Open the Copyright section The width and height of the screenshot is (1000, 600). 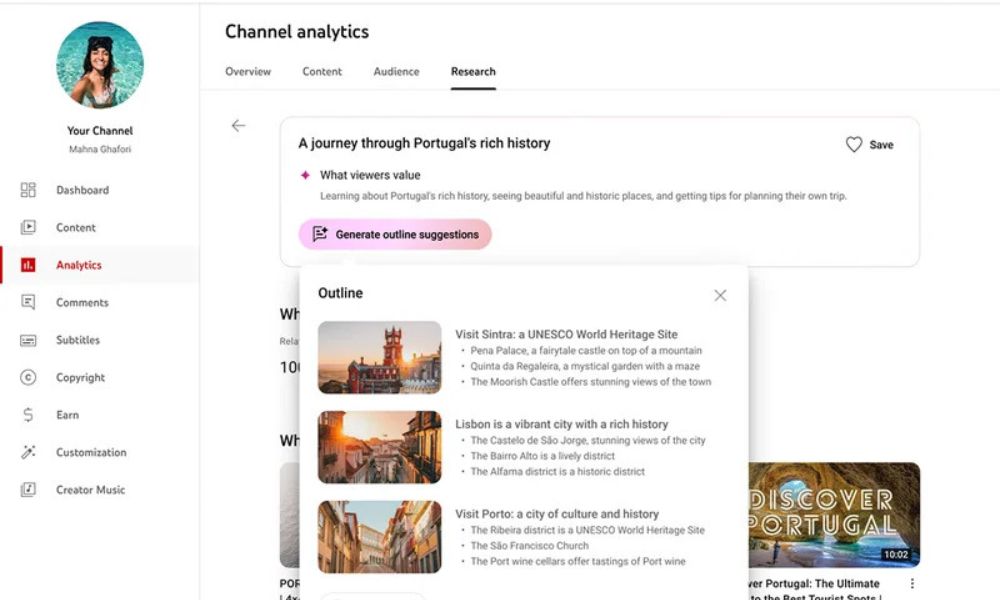(x=80, y=377)
